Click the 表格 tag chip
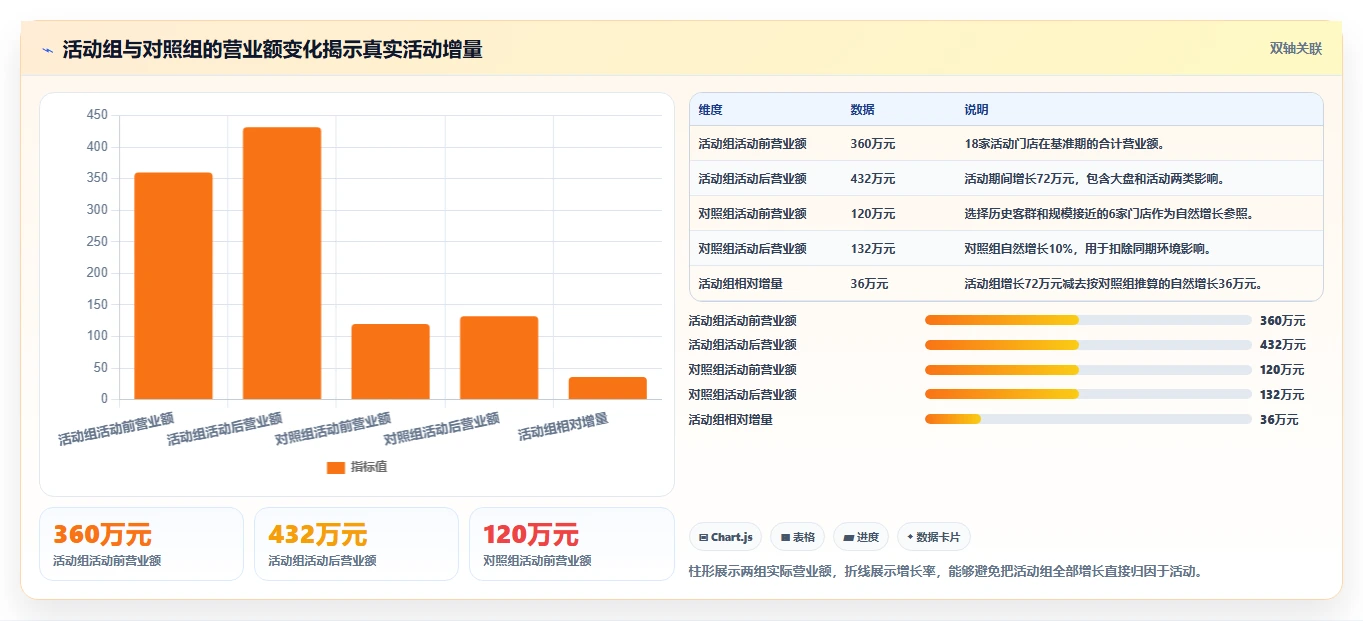Screen dimensions: 1363x621 (797, 537)
